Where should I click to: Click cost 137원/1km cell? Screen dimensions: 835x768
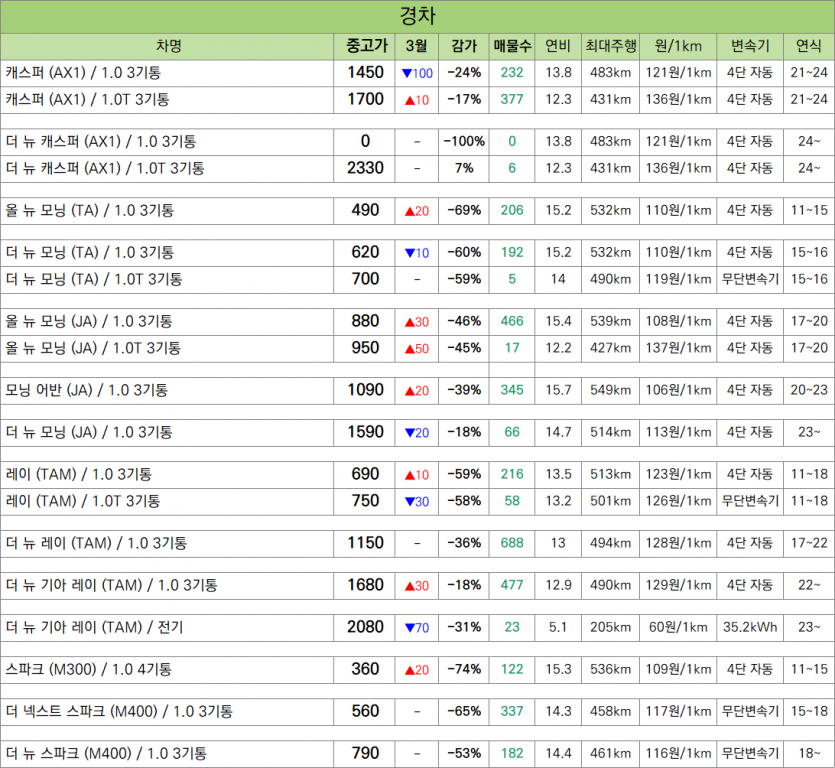pyautogui.click(x=678, y=348)
